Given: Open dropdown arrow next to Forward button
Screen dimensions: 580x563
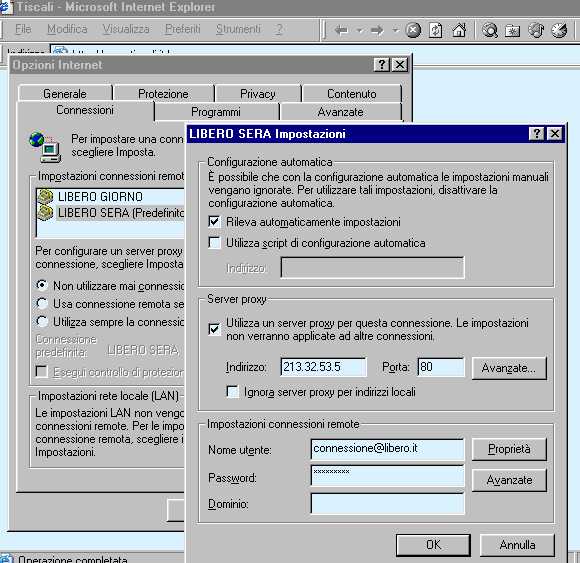Looking at the screenshot, I should point(395,30).
